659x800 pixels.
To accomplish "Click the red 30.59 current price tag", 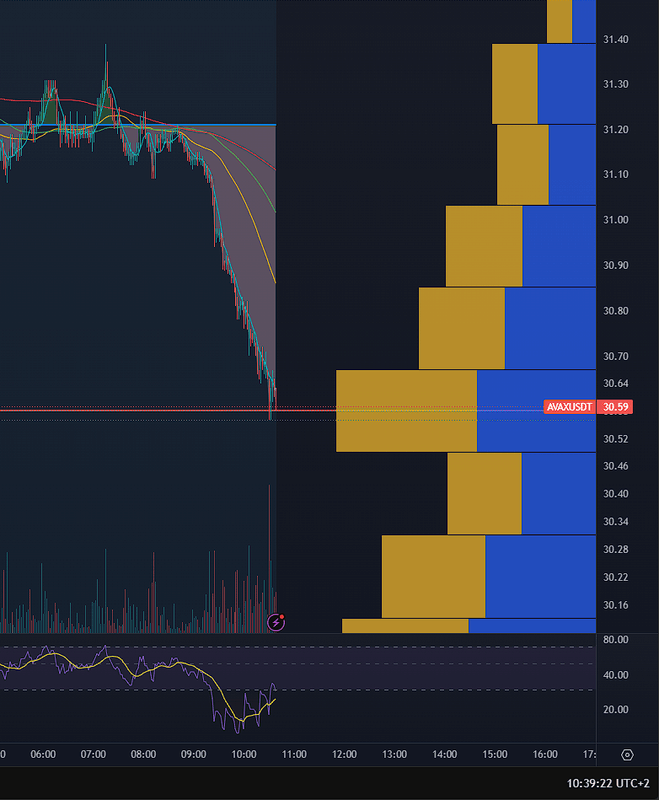I will (x=615, y=407).
